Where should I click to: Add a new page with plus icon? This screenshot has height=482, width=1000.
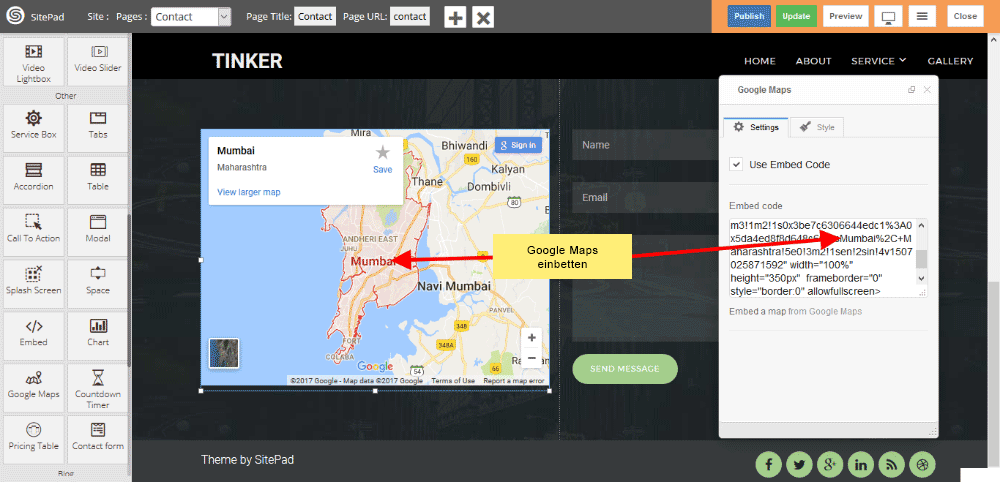(455, 17)
